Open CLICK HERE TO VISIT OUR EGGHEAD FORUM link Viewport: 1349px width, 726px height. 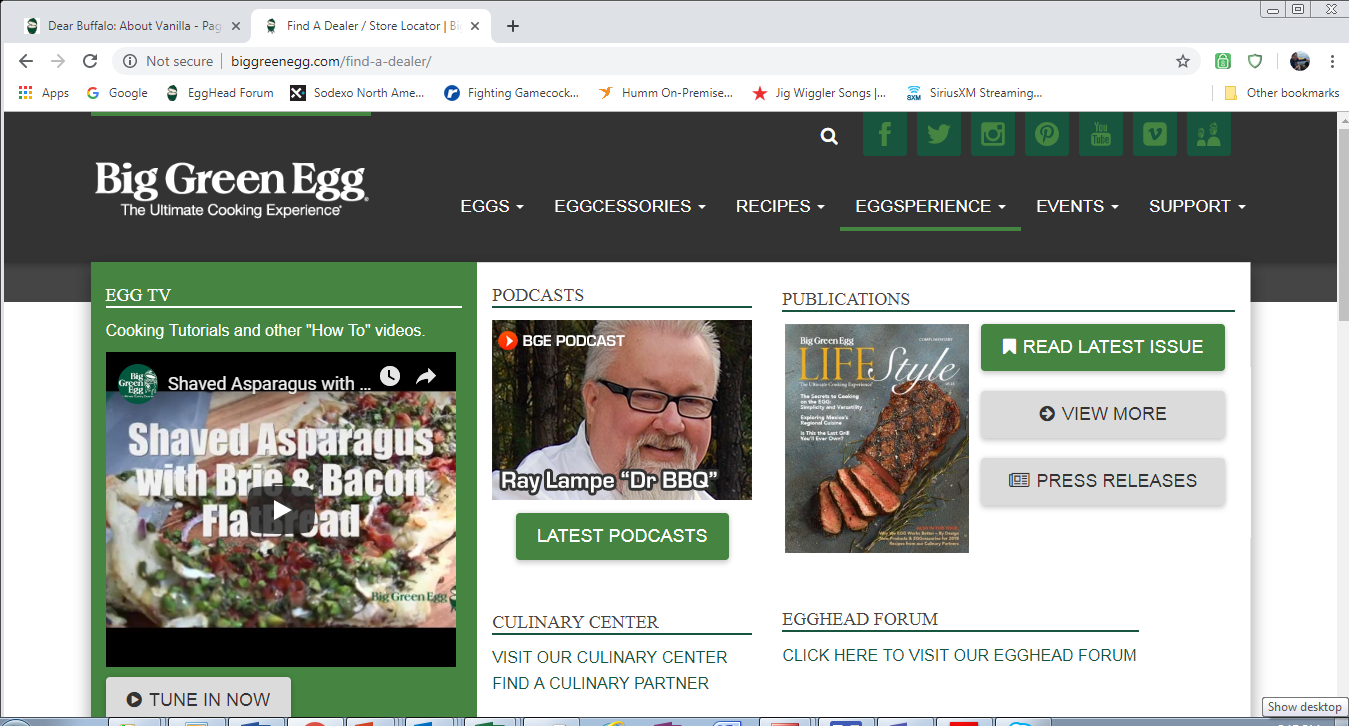[959, 656]
